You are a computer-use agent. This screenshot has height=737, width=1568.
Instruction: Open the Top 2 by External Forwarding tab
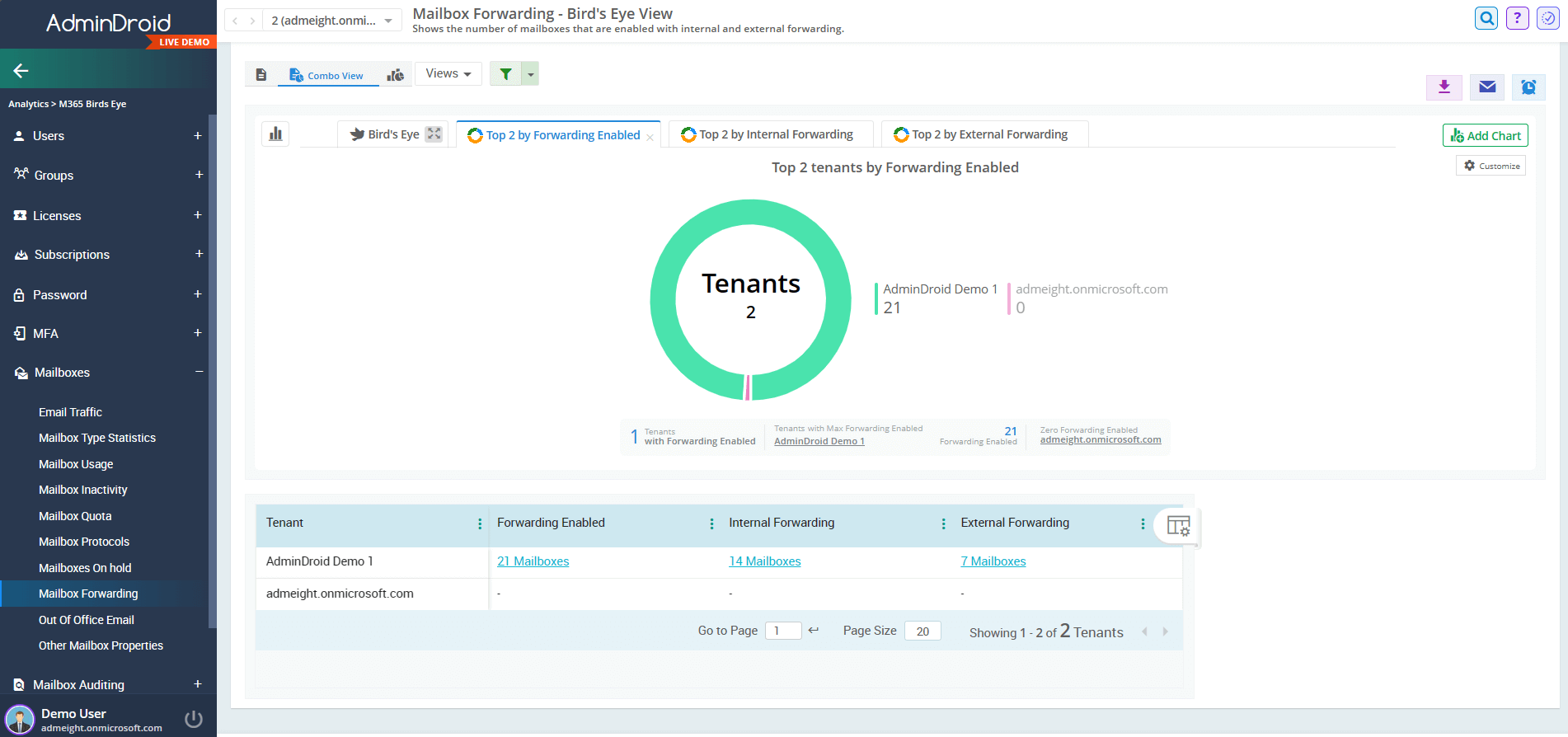984,134
